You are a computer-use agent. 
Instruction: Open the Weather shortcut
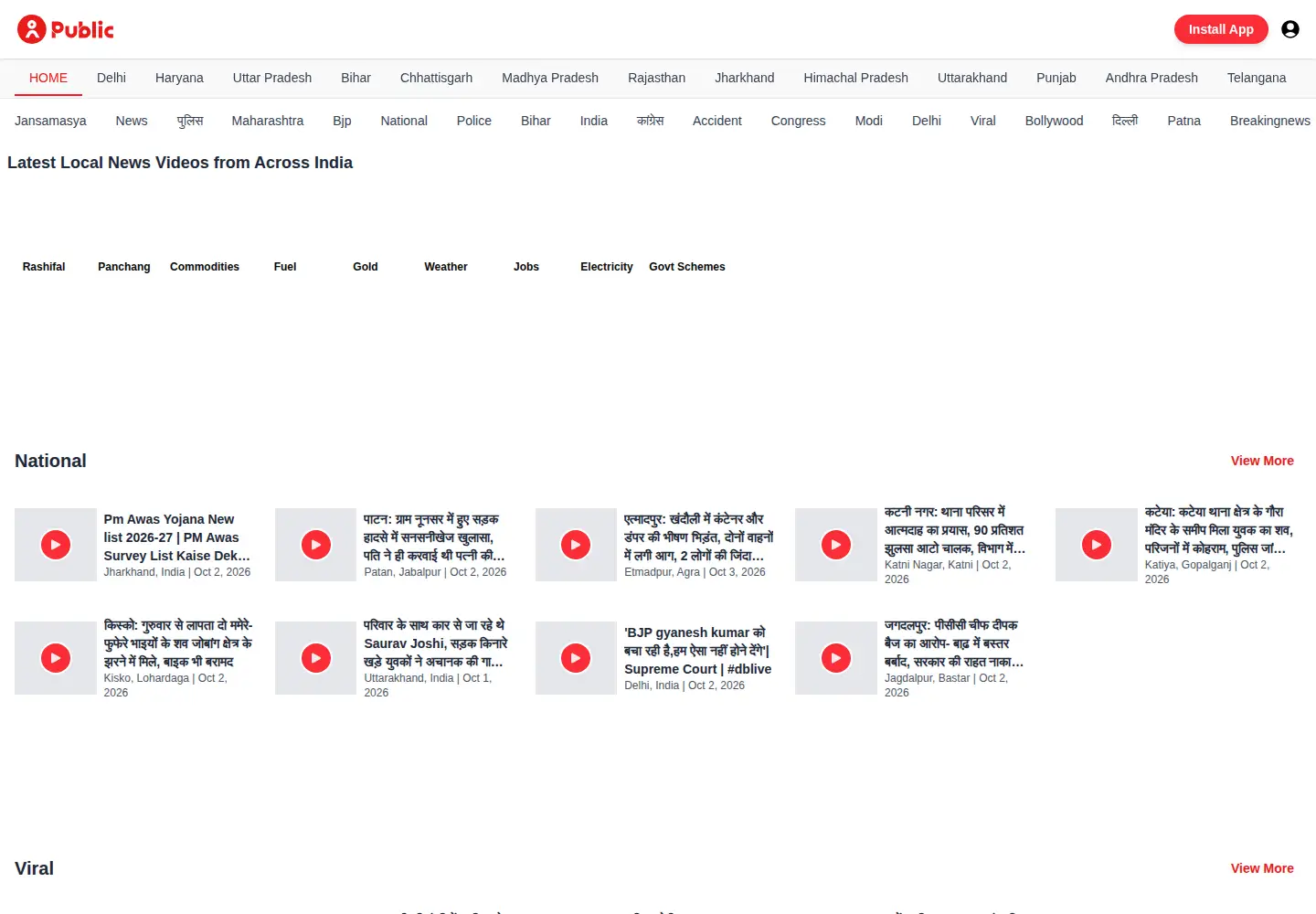[x=446, y=267]
